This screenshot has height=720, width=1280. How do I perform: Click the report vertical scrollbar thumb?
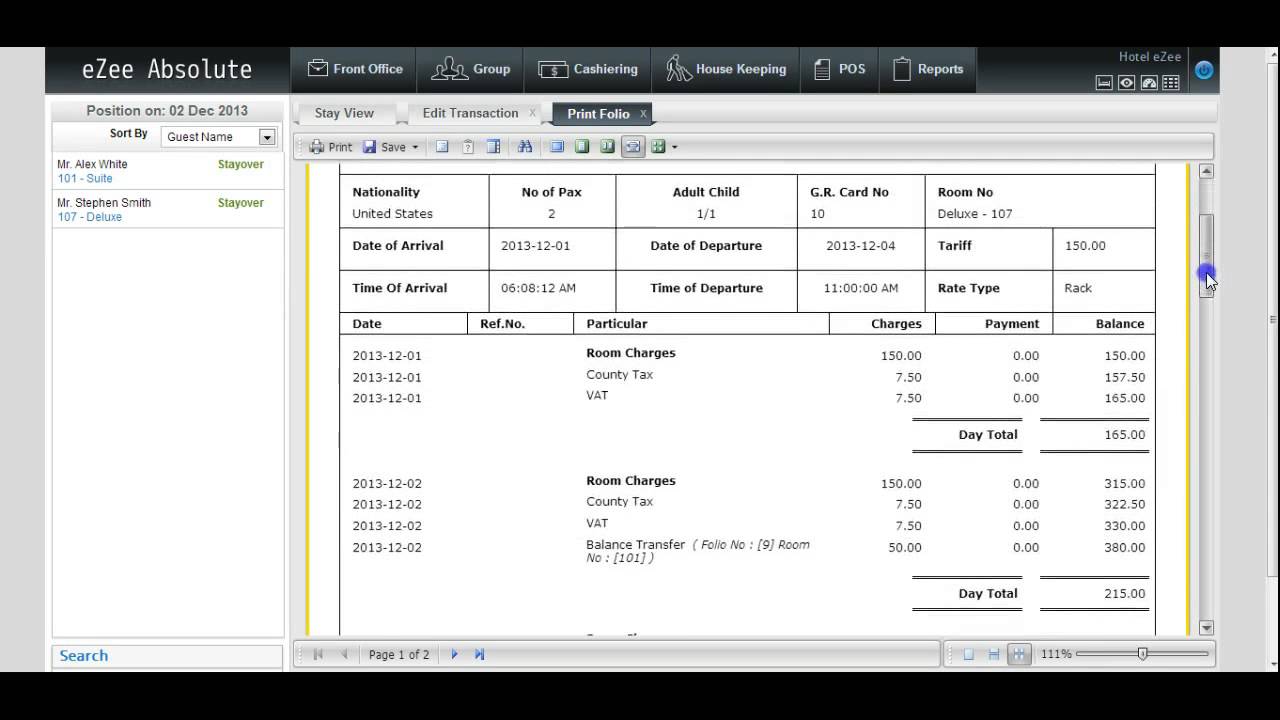pos(1206,255)
